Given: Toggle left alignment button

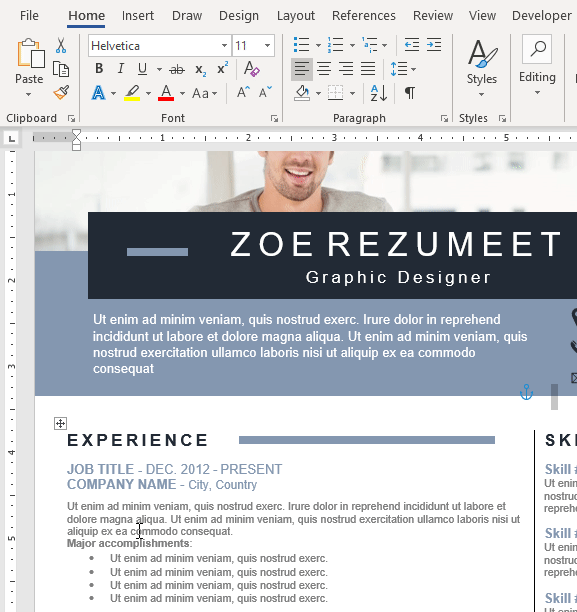Looking at the screenshot, I should [x=302, y=69].
